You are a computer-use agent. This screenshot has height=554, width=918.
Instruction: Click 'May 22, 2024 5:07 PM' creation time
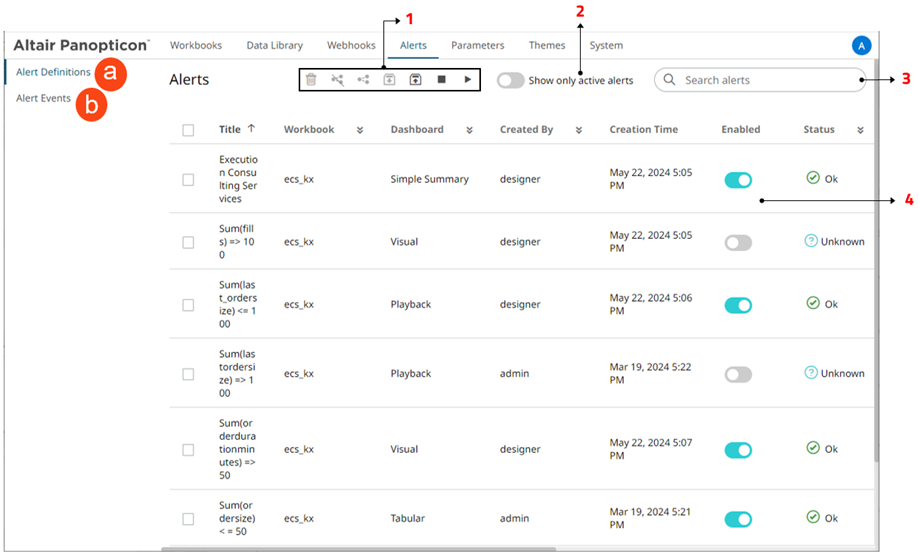coord(651,449)
